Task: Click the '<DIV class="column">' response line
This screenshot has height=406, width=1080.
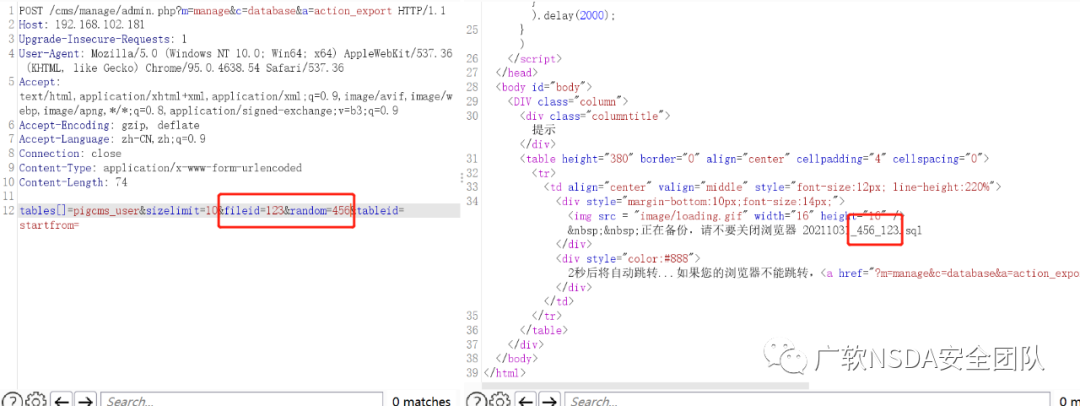Action: pyautogui.click(x=568, y=101)
